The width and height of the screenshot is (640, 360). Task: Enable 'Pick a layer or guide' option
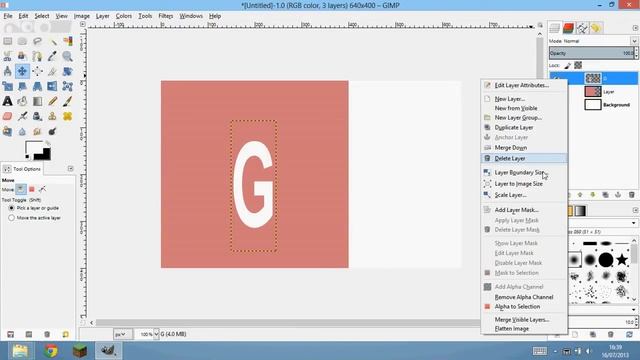point(11,208)
